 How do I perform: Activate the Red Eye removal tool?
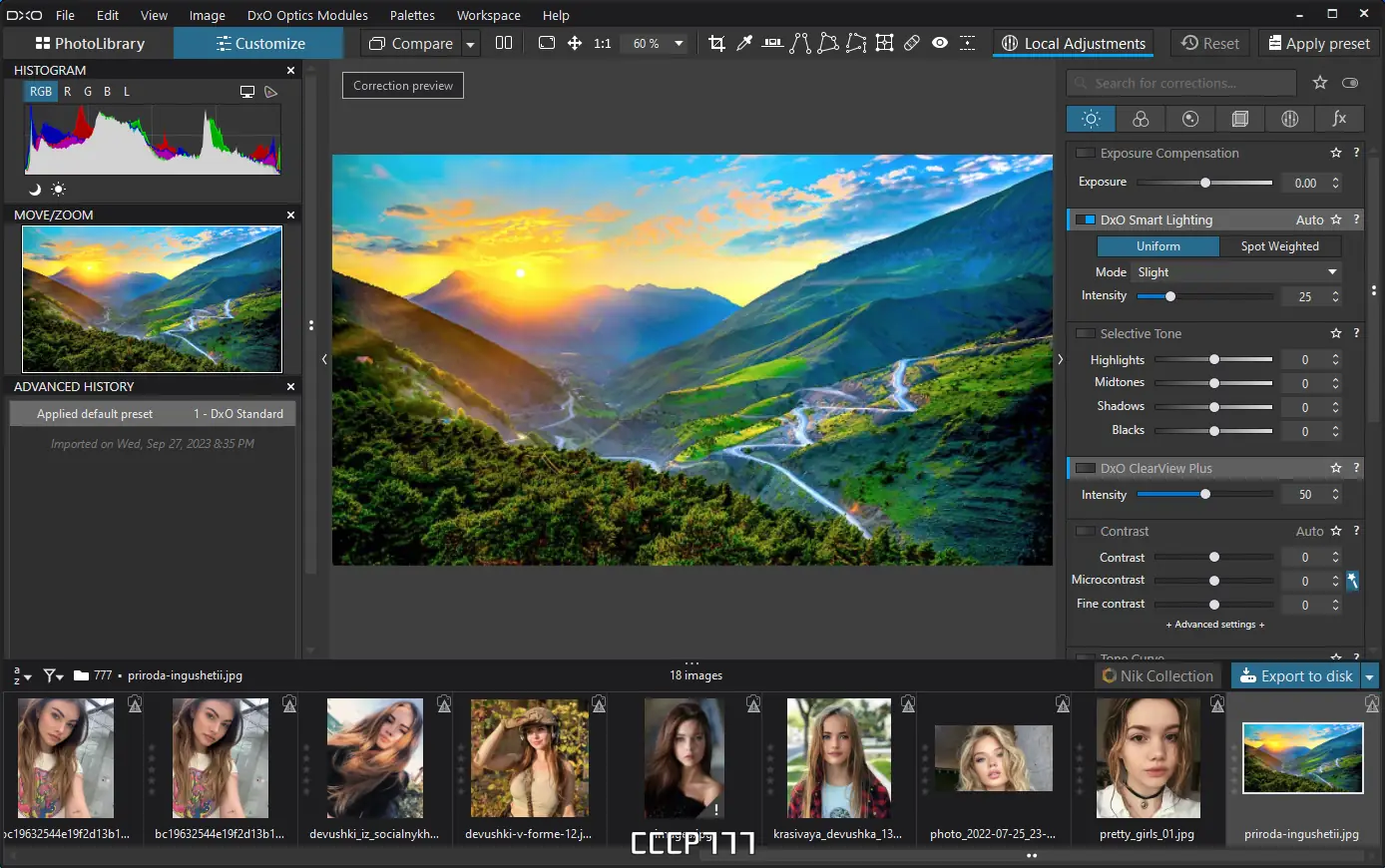pyautogui.click(x=939, y=43)
